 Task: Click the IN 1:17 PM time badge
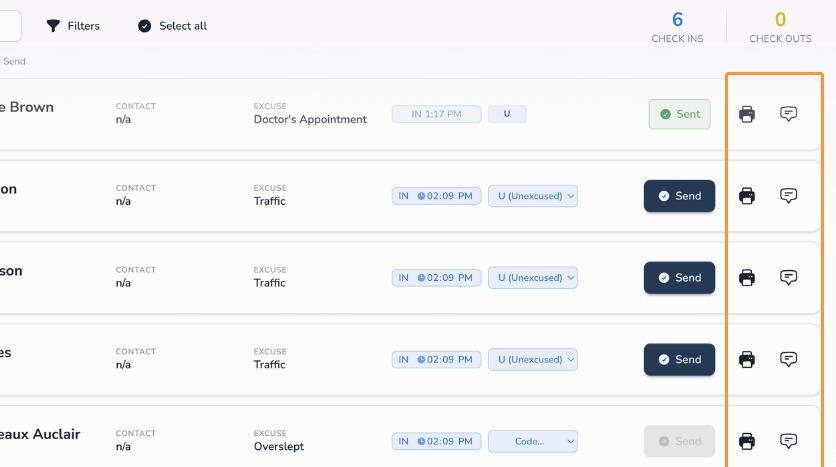(436, 114)
